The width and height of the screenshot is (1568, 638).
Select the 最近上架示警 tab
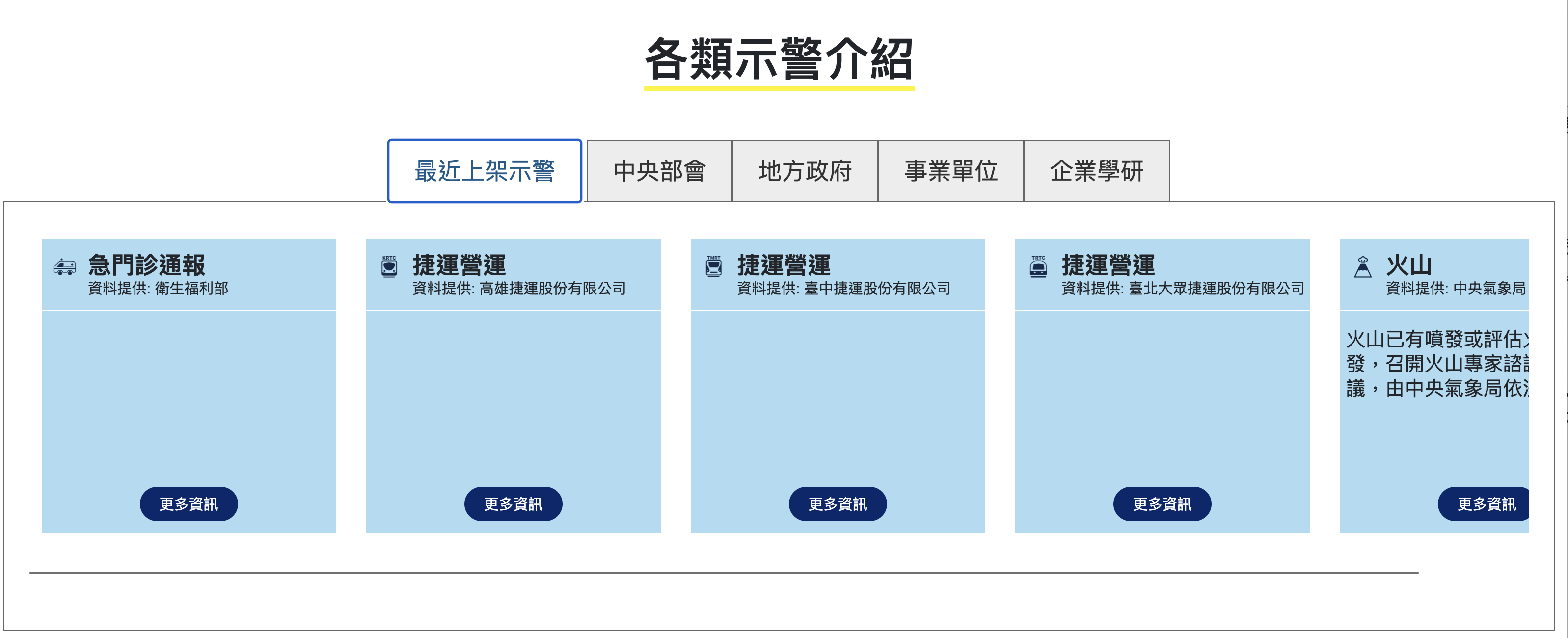click(485, 171)
